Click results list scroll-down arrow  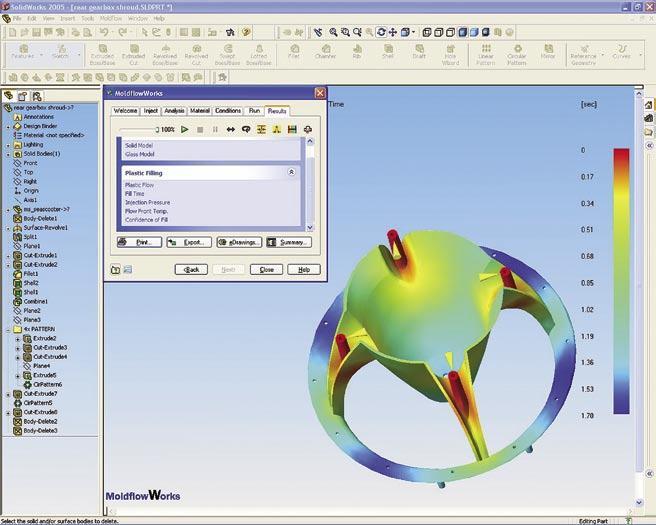click(x=310, y=228)
